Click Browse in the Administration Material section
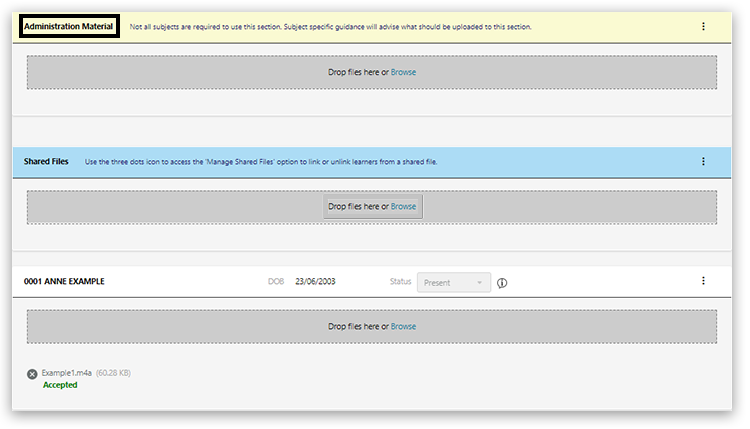Image resolution: width=750 pixels, height=429 pixels. click(x=403, y=72)
